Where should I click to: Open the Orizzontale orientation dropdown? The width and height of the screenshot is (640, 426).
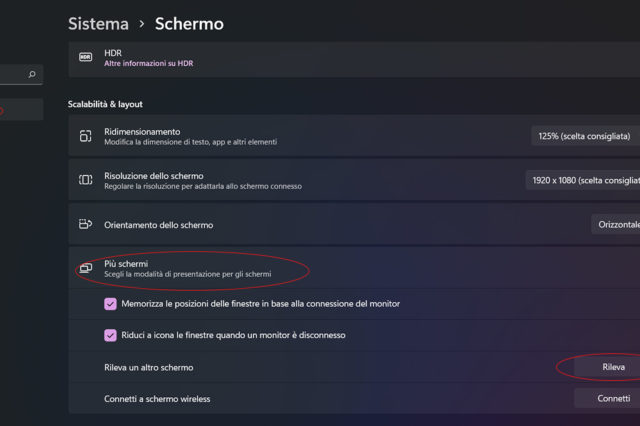point(615,225)
